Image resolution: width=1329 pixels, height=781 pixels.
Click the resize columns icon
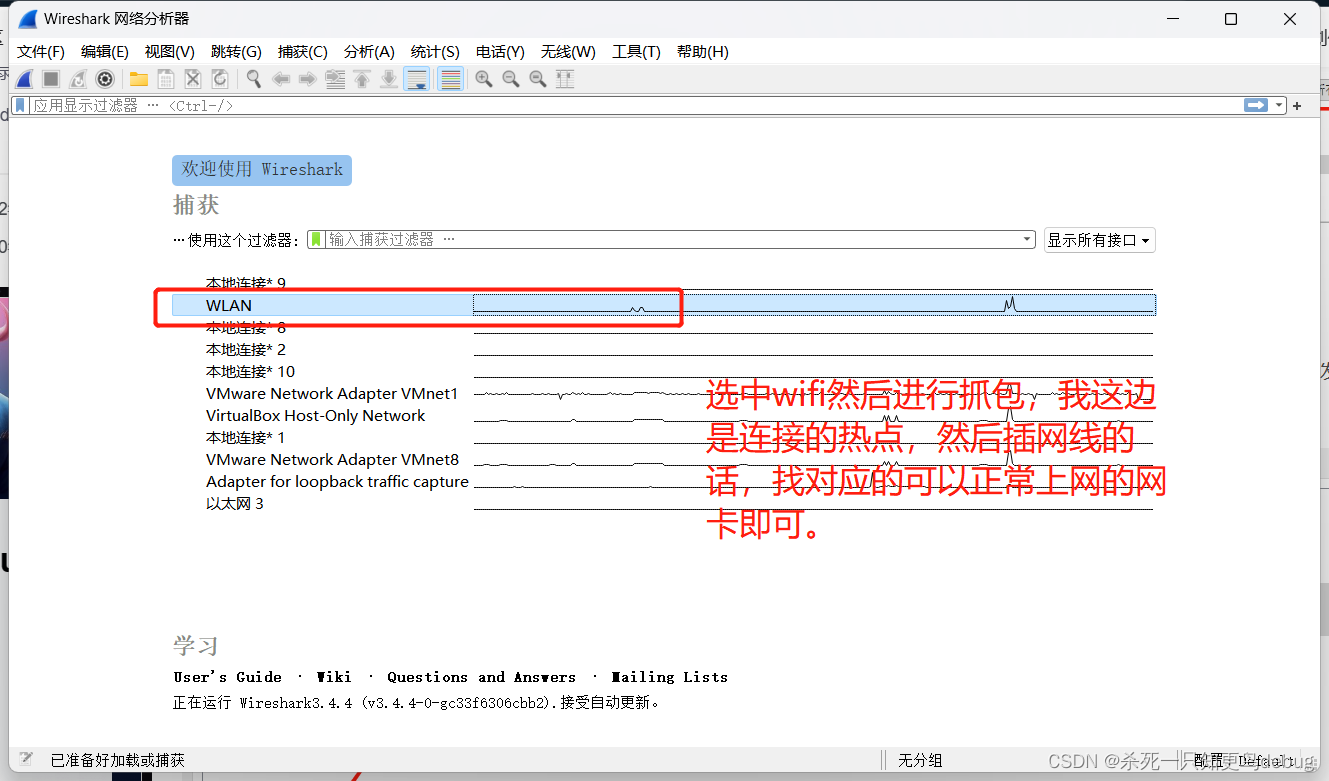point(565,79)
